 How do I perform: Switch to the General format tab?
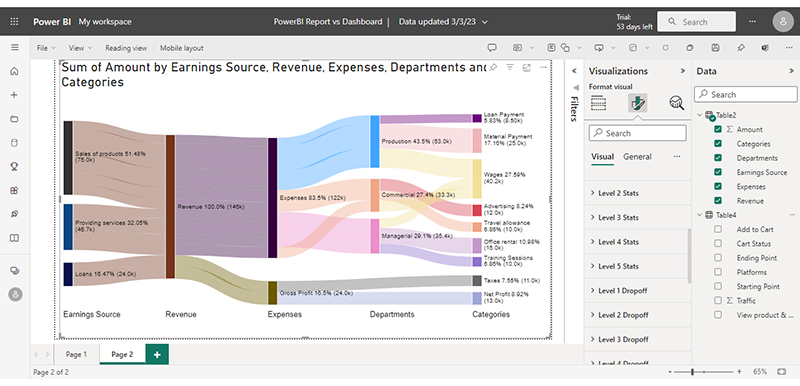pos(637,157)
